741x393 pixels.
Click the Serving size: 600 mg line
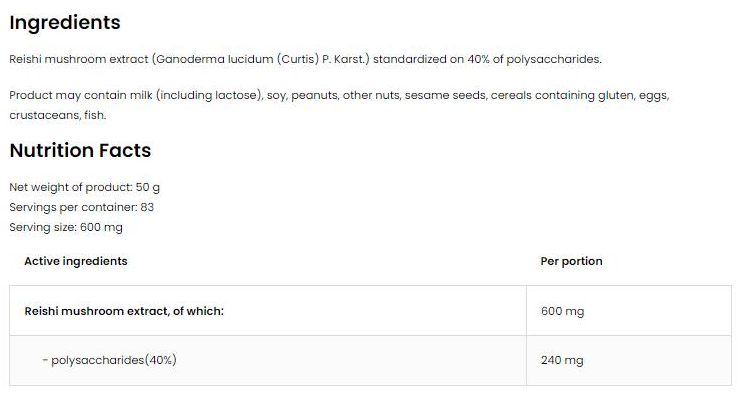tap(66, 227)
